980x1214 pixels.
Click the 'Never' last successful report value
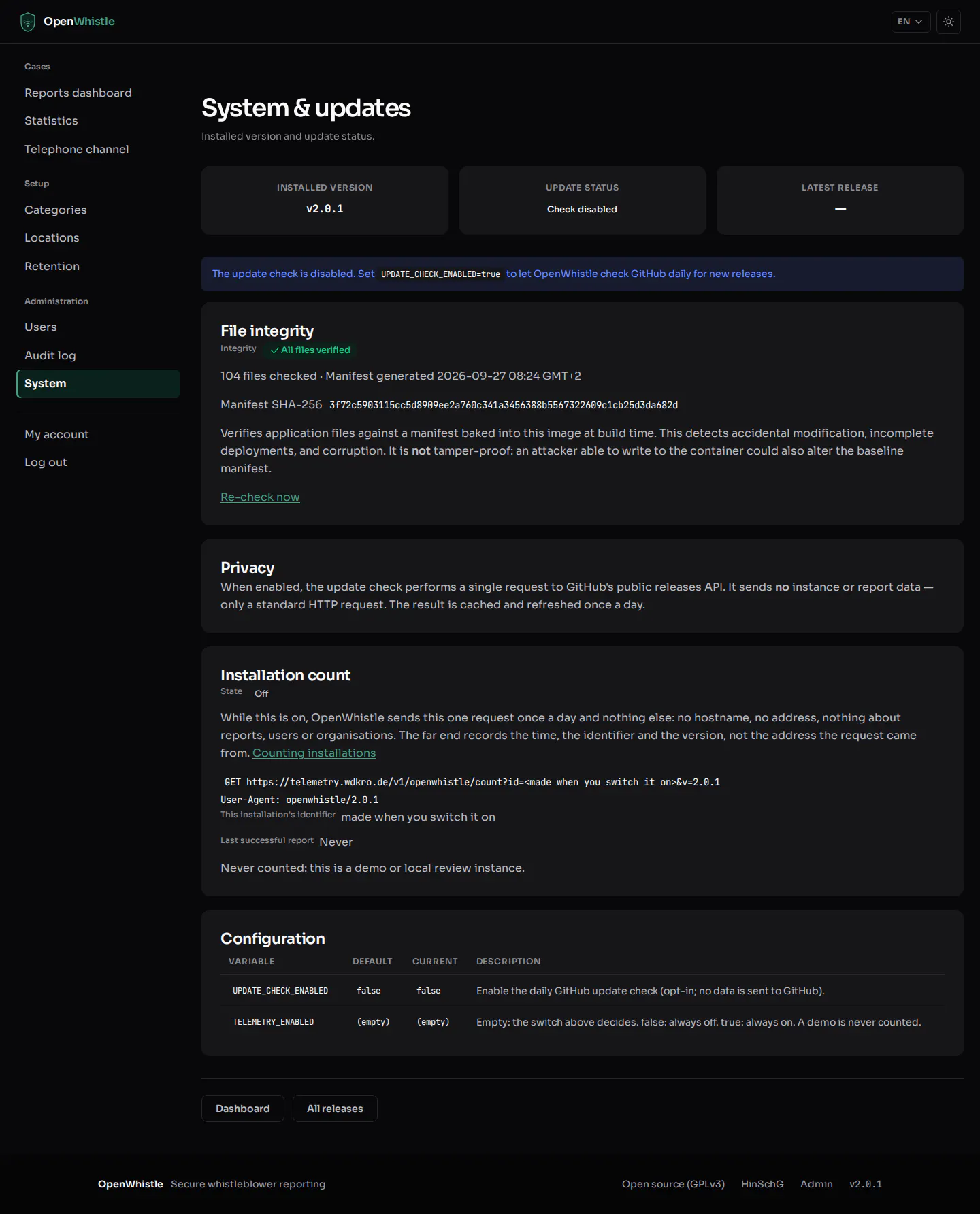pos(336,842)
